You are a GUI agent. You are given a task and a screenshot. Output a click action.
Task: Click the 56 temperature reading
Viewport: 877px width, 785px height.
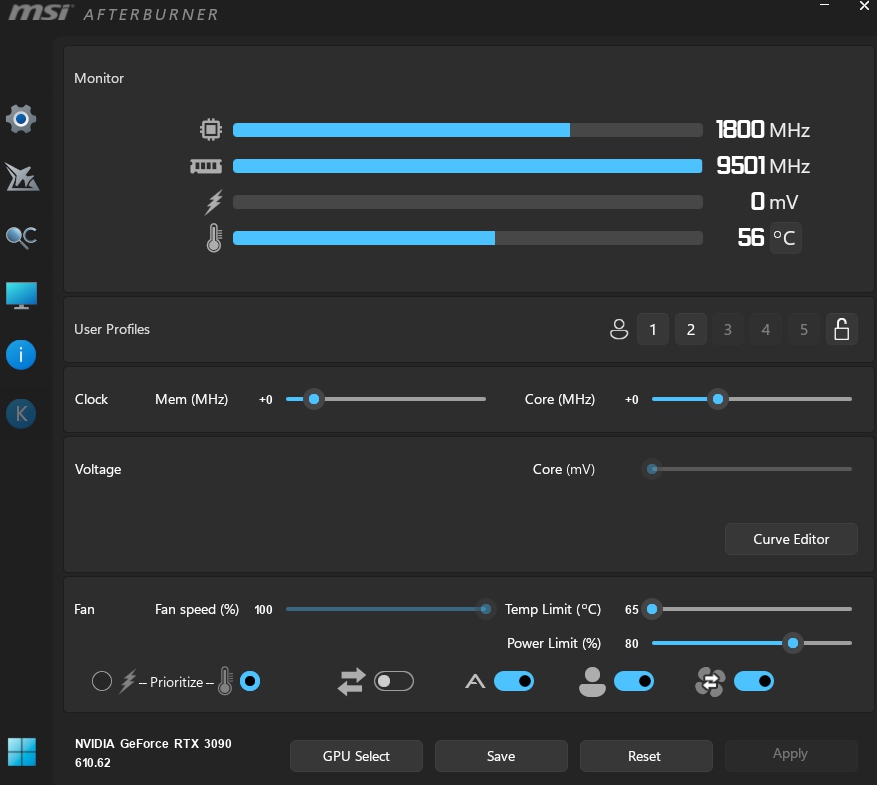(x=751, y=238)
